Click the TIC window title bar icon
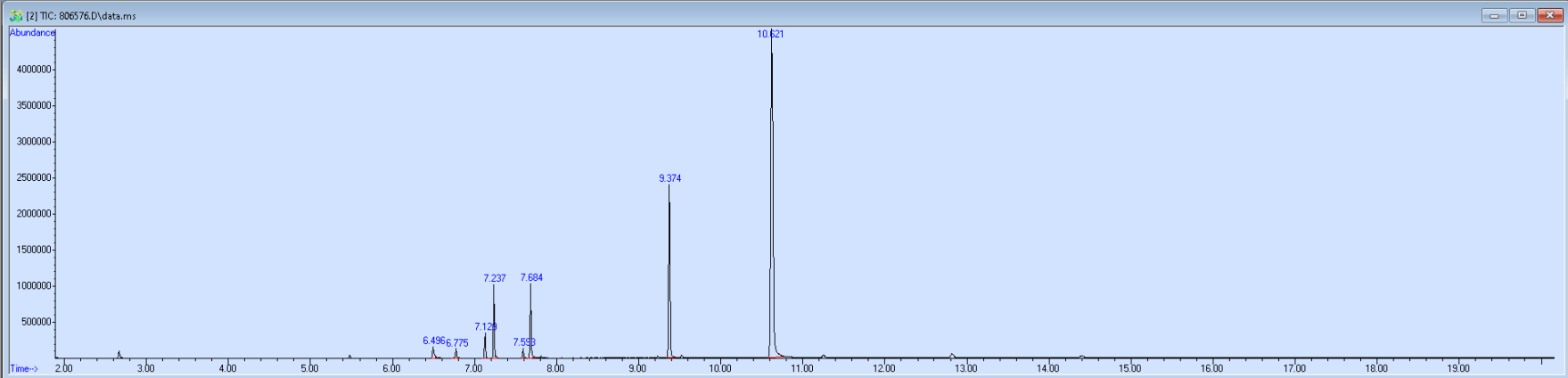Screen dimensions: 1568x378 tap(15, 15)
